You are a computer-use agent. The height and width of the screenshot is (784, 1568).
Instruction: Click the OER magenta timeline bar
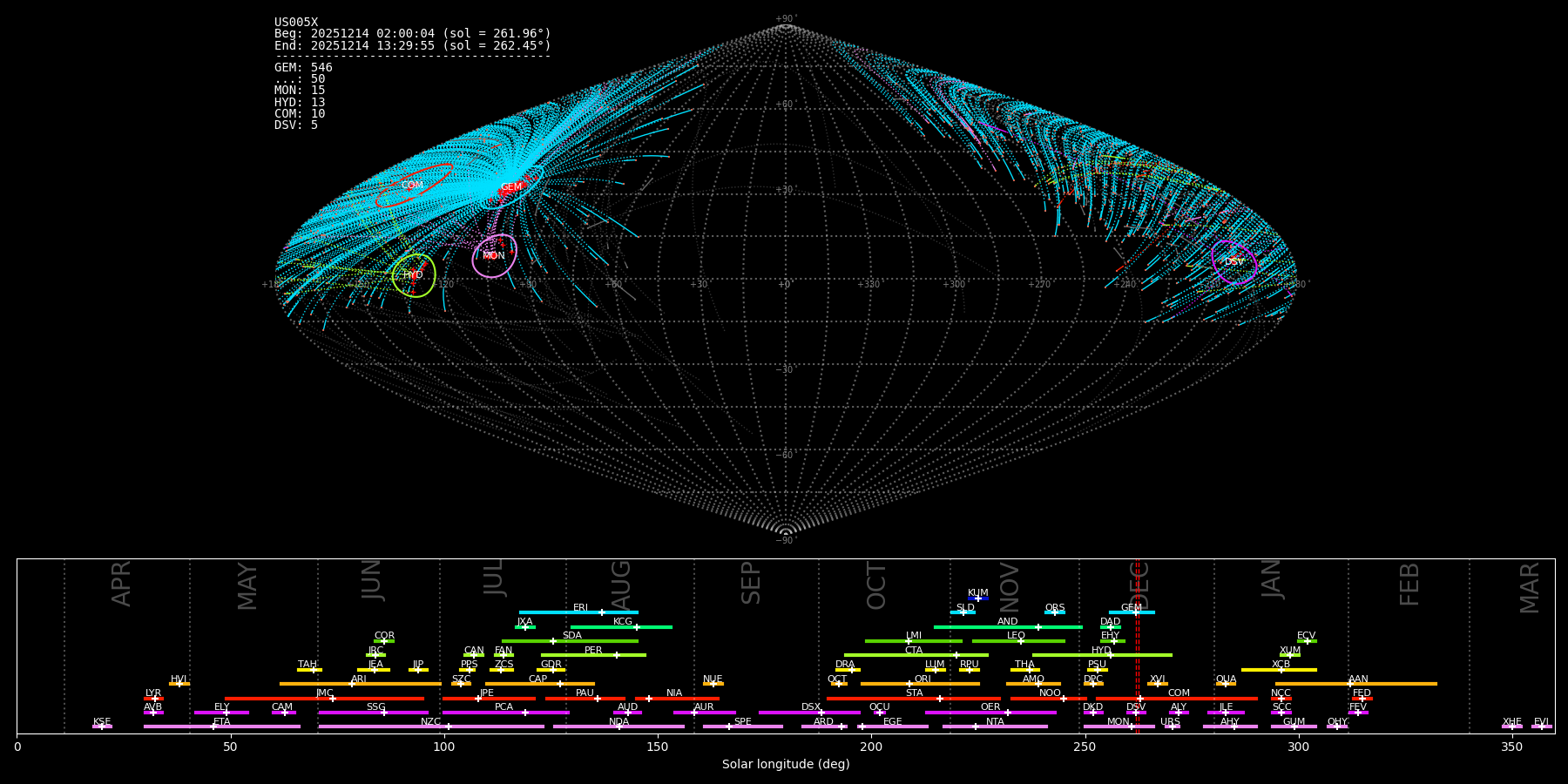pyautogui.click(x=990, y=713)
